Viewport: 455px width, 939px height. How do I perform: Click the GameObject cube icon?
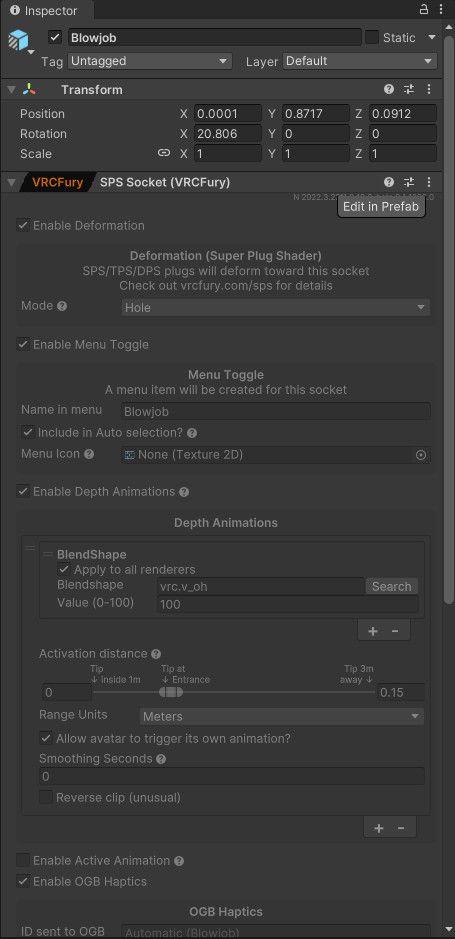click(19, 40)
